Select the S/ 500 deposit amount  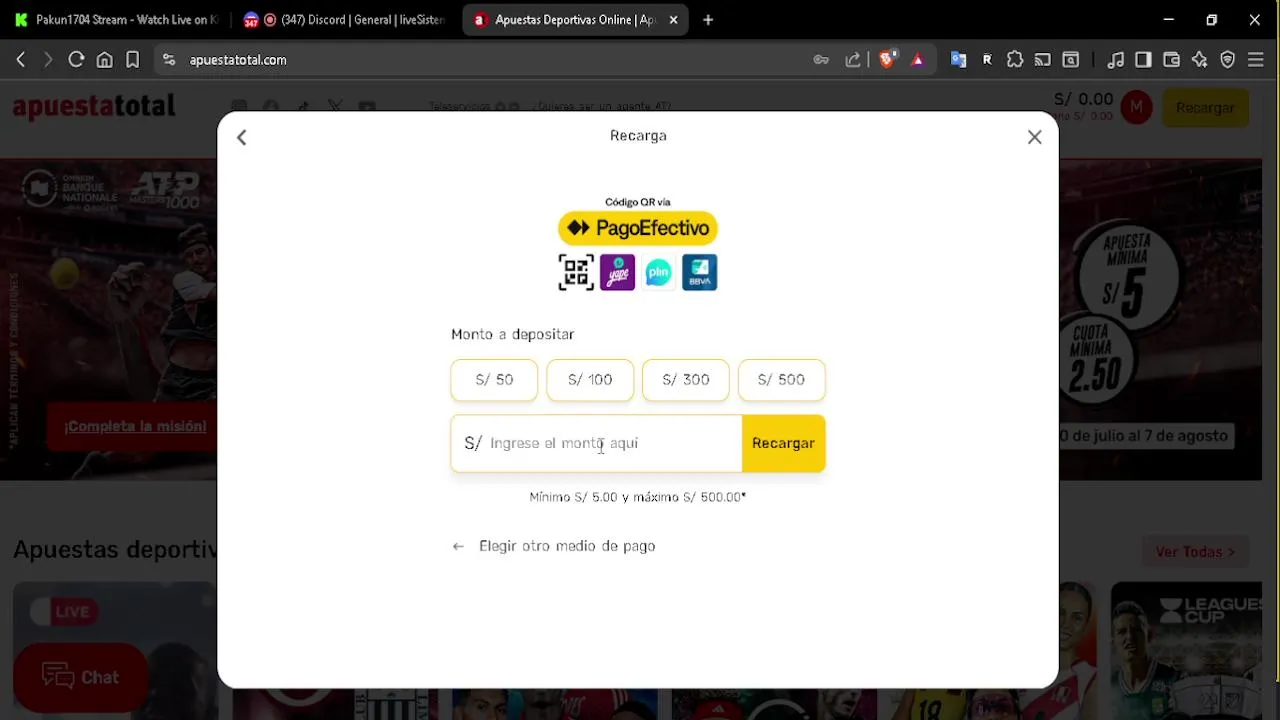pos(781,380)
